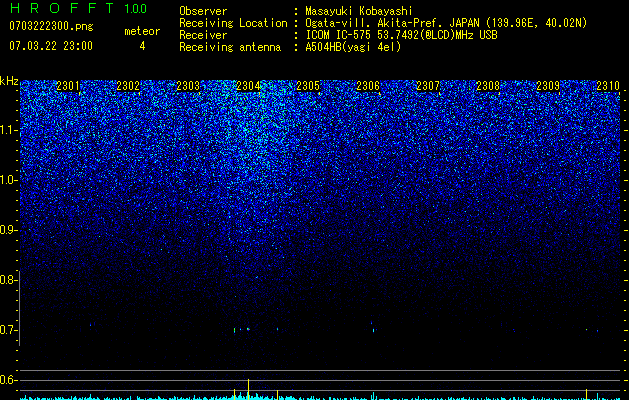Click the 1.0 kHz axis label
This screenshot has height=400, width=629.
coord(7,180)
